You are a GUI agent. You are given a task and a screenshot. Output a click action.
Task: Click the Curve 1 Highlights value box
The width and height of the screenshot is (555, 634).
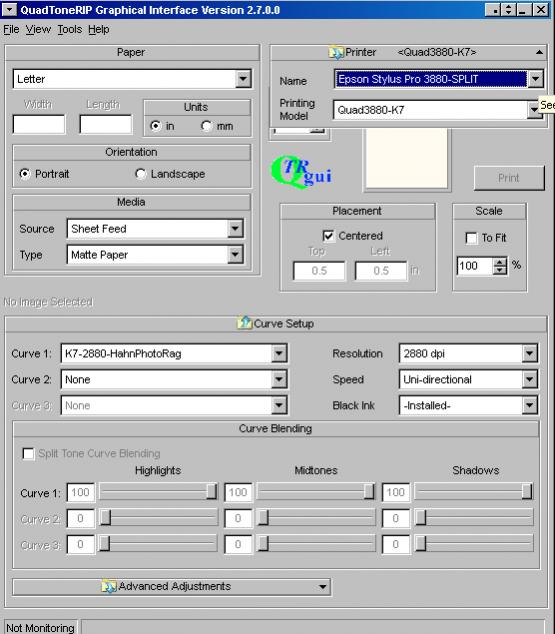point(80,492)
